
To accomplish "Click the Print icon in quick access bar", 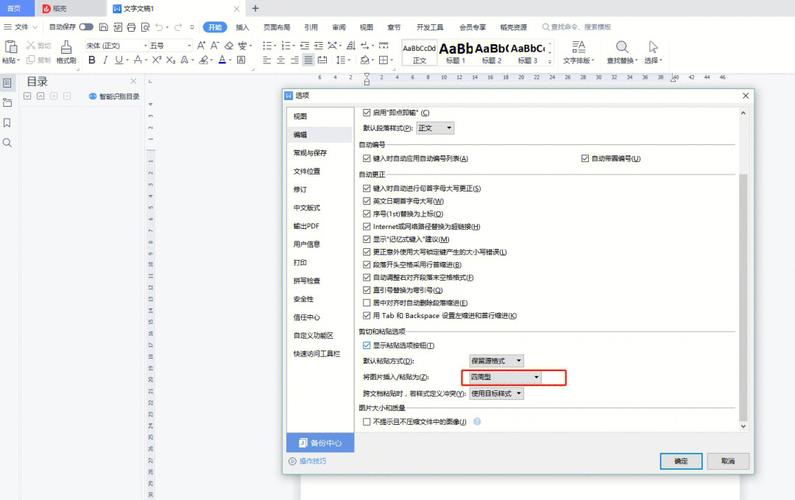I will click(131, 27).
